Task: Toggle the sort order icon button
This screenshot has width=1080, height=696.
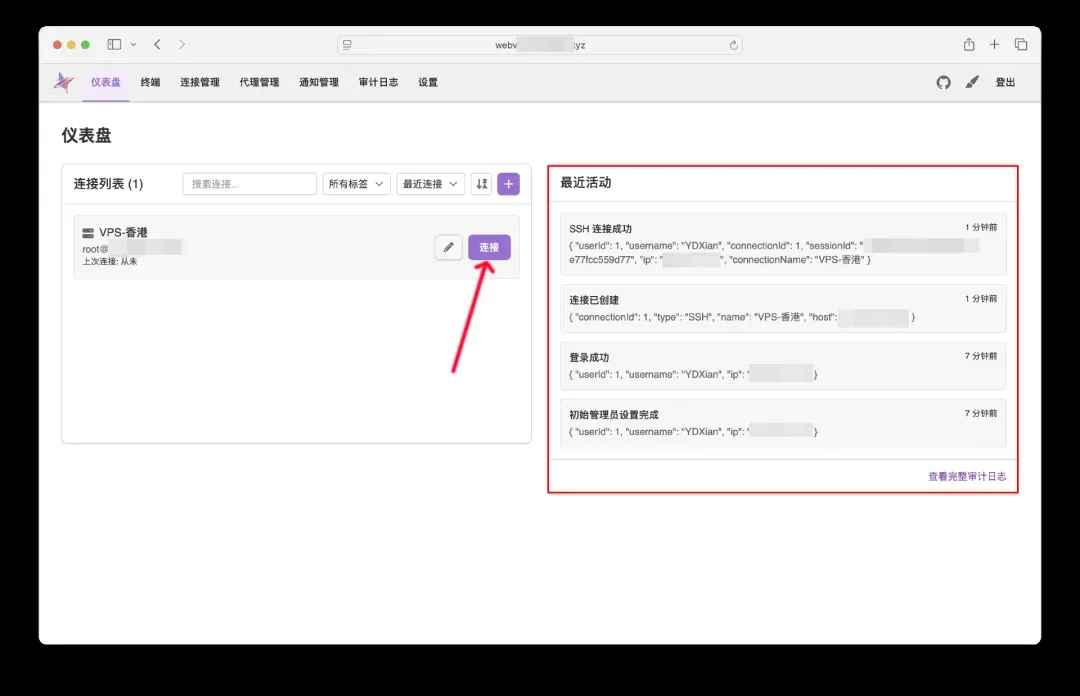Action: pos(482,184)
